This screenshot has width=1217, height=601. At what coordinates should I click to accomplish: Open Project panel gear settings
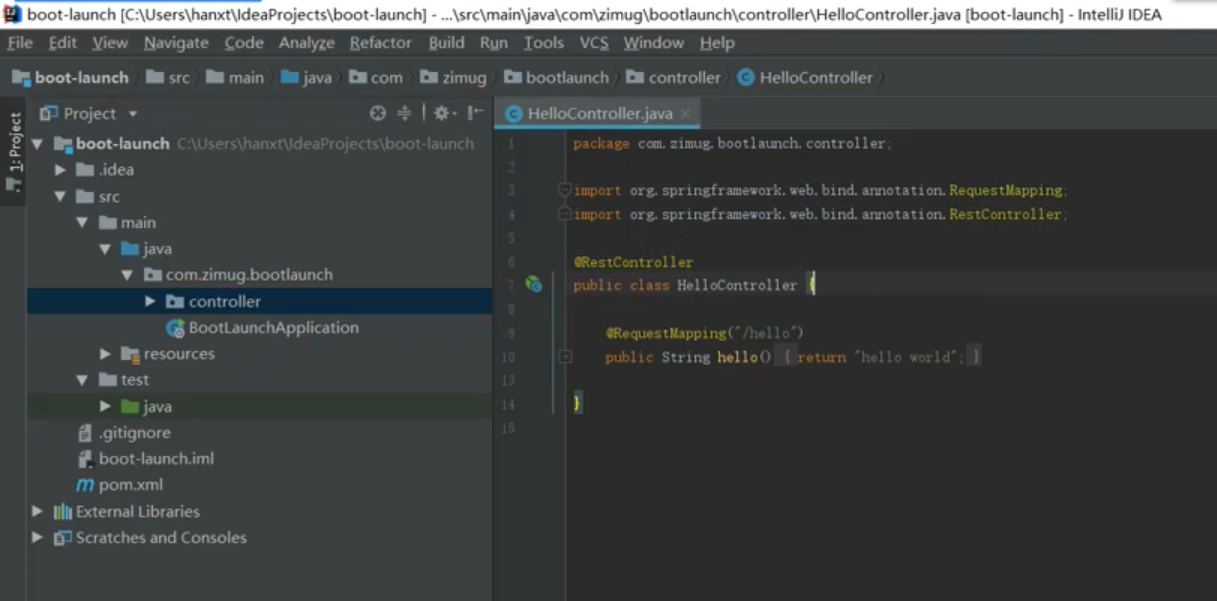coord(444,113)
